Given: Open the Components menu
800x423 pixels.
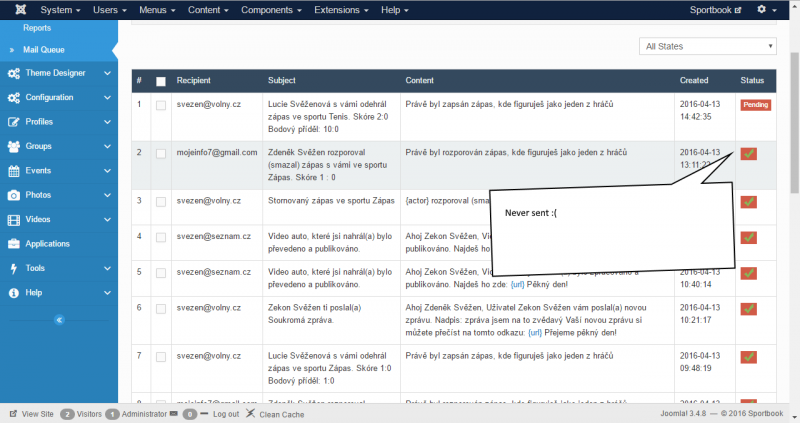Looking at the screenshot, I should 271,10.
